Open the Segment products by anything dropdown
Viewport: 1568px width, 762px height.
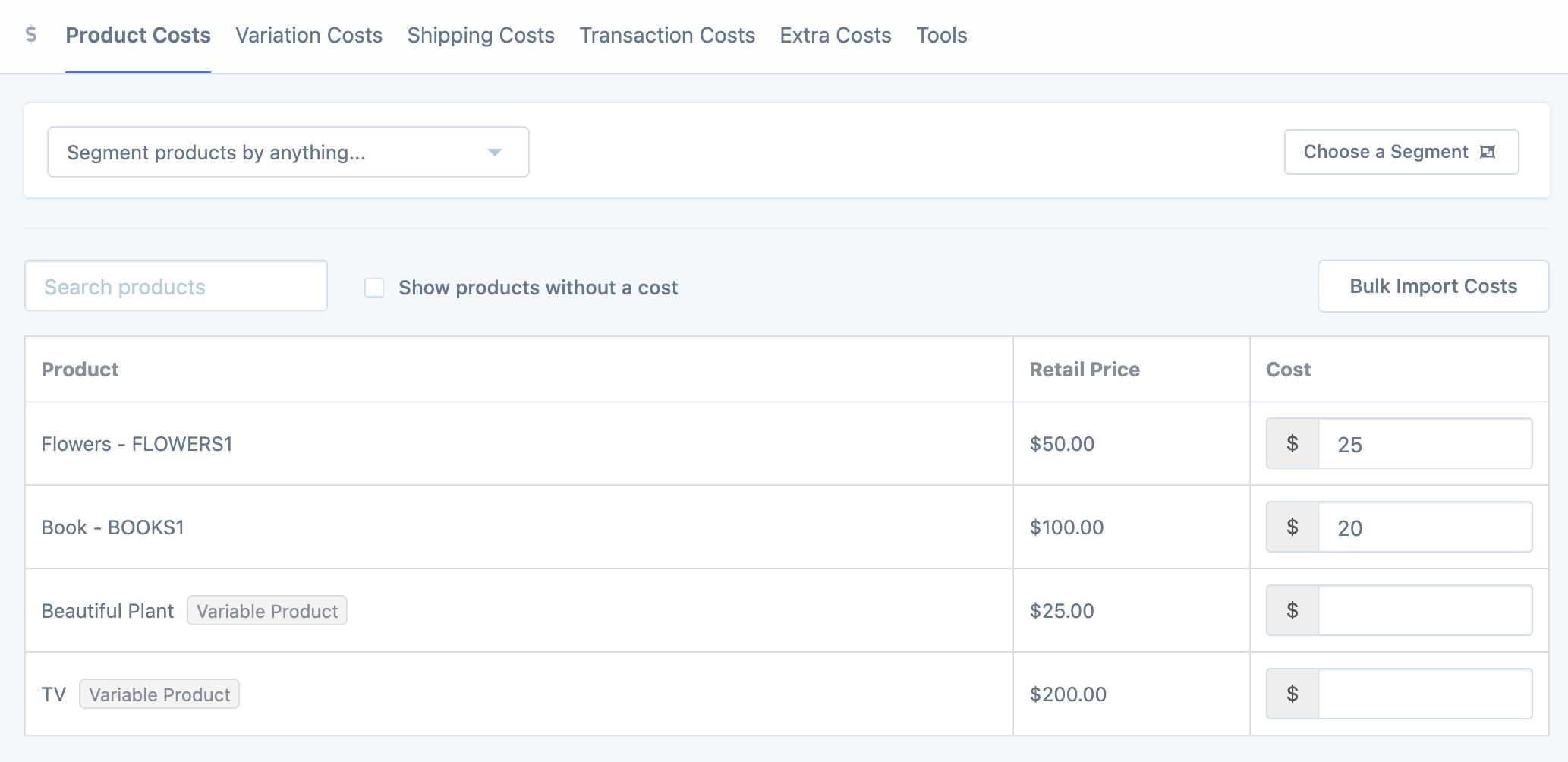pos(288,153)
